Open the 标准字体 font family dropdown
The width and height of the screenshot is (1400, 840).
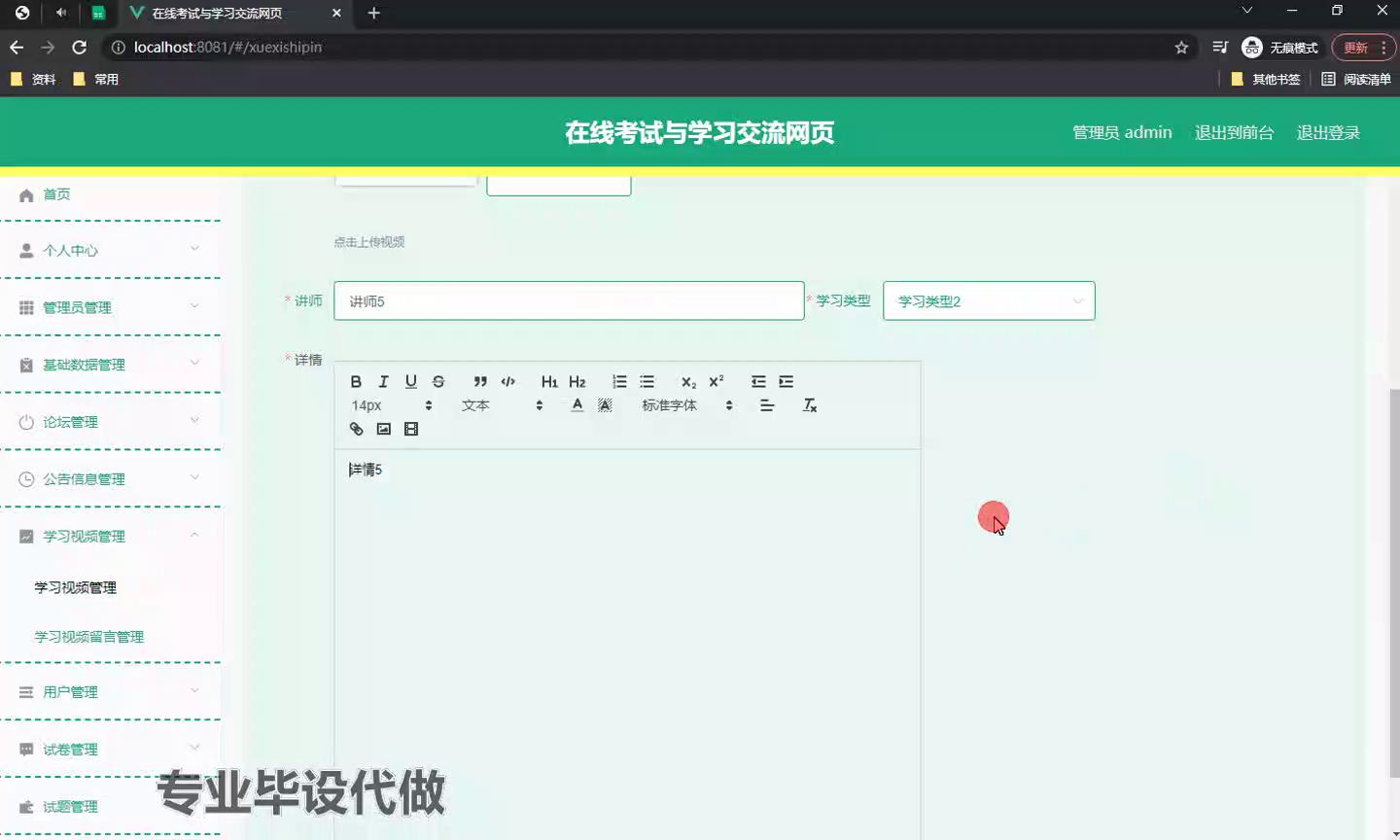(x=686, y=405)
